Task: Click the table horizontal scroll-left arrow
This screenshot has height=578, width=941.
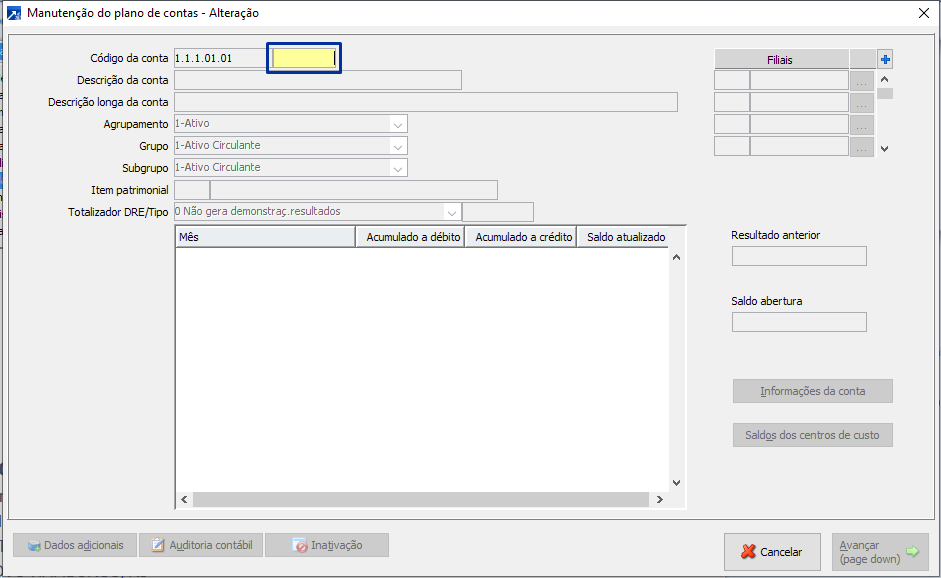Action: pos(184,499)
